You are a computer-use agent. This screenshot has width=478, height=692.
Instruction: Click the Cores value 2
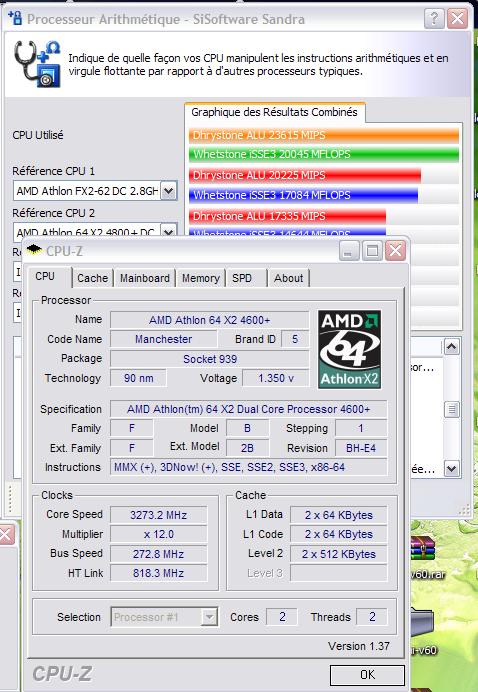[x=282, y=617]
